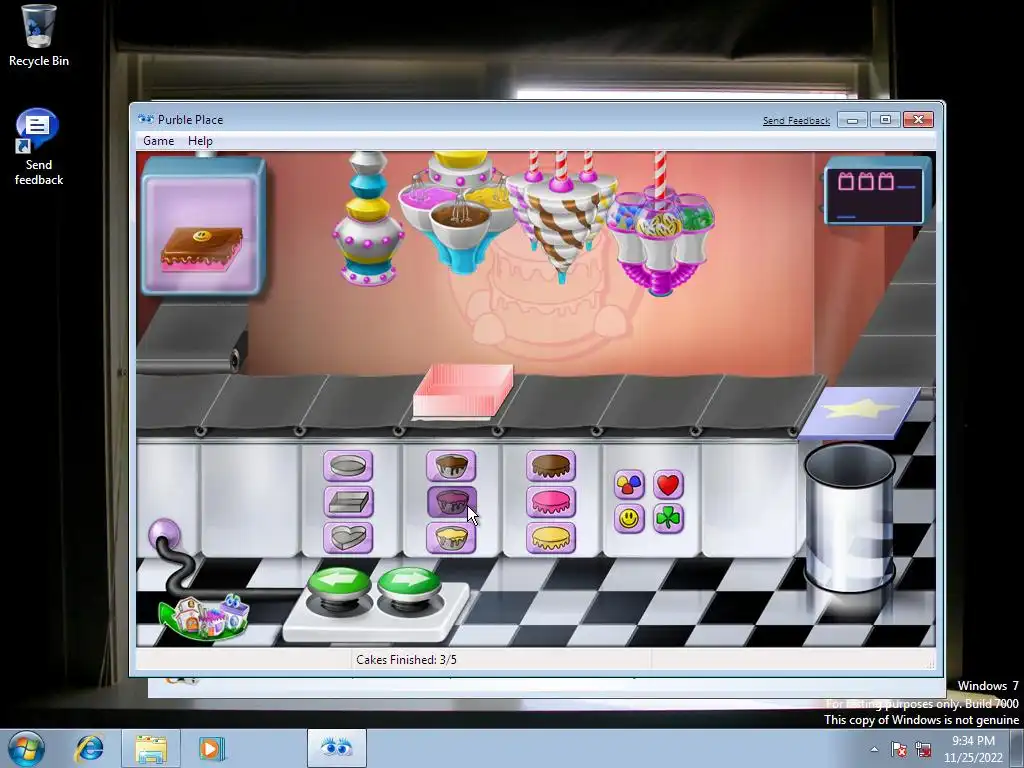The height and width of the screenshot is (768, 1024).
Task: Click the pink cake pan on conveyor
Action: coord(462,391)
